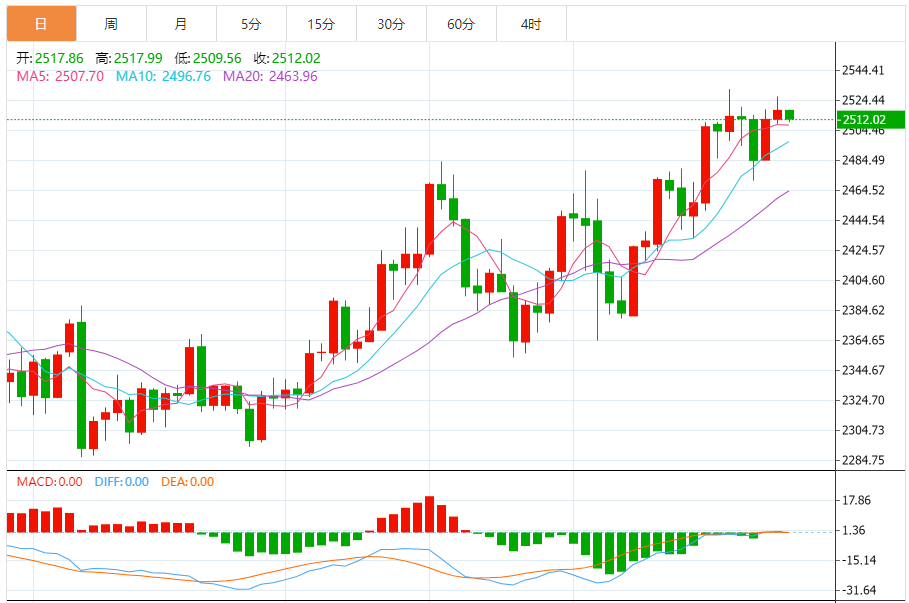Click the 2464.52 price axis label
This screenshot has height=603, width=909.
pyautogui.click(x=863, y=190)
